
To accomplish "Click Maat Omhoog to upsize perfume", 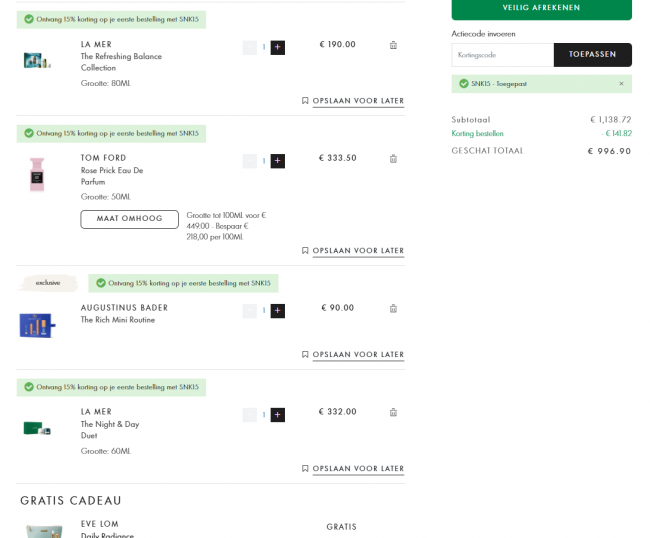I will [x=129, y=219].
